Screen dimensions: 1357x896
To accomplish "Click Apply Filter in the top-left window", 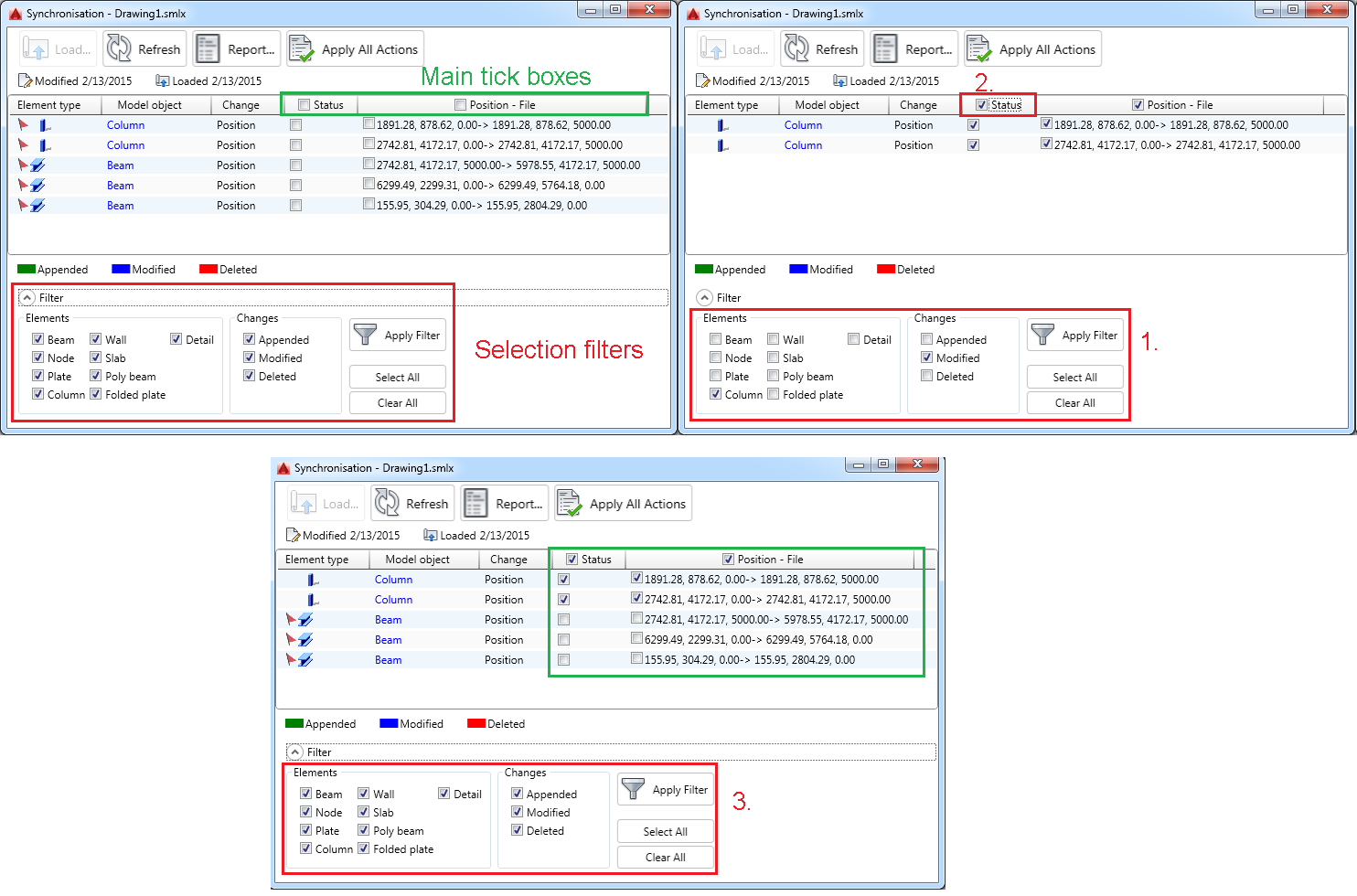I will (398, 336).
